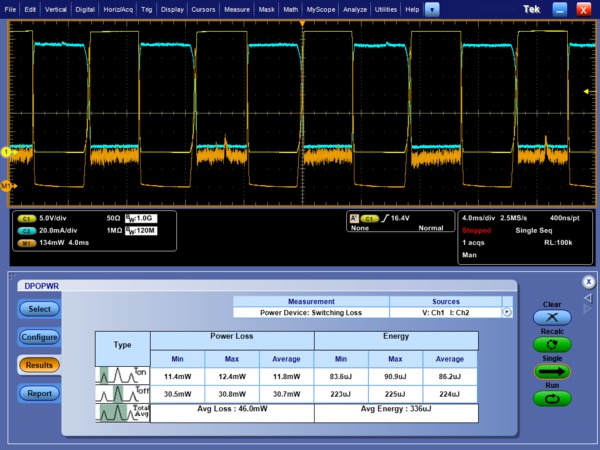Click the trigger level marker on graticule edge
The image size is (600, 450).
pyautogui.click(x=587, y=89)
